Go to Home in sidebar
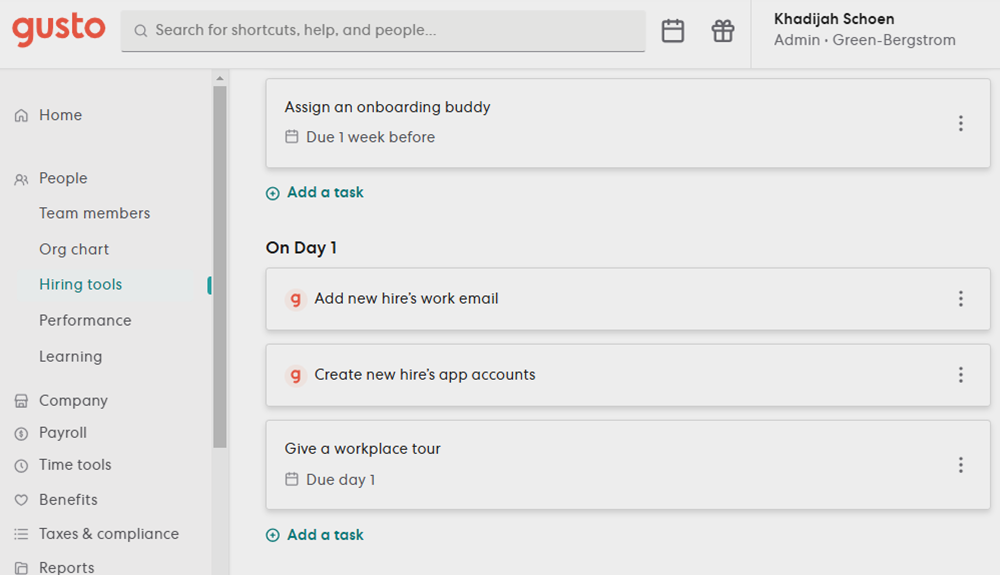This screenshot has height=575, width=1000. pyautogui.click(x=60, y=115)
